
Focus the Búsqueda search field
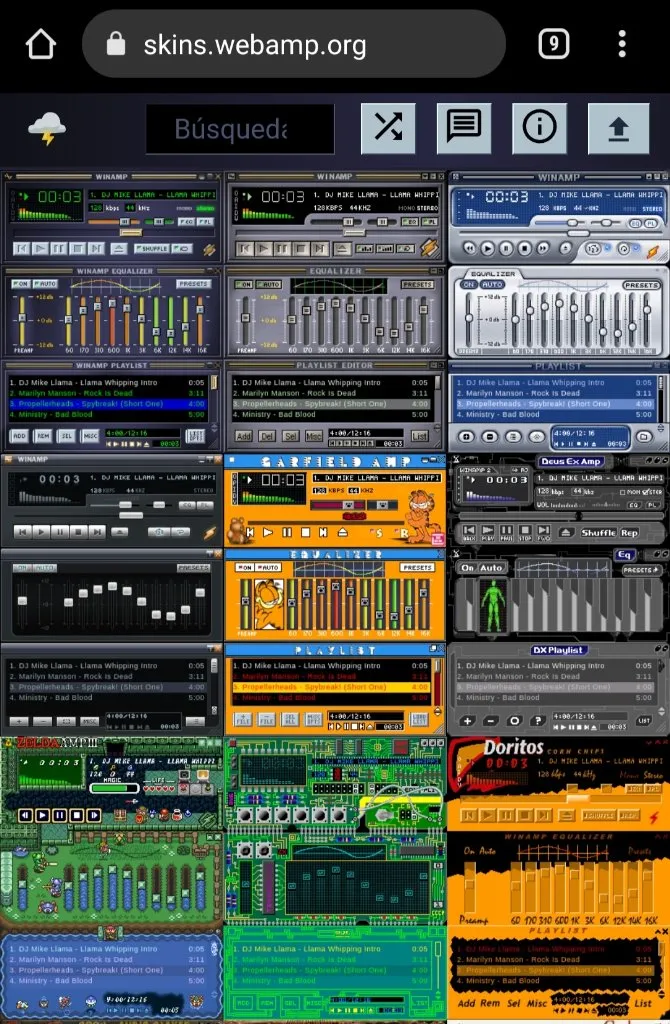240,129
